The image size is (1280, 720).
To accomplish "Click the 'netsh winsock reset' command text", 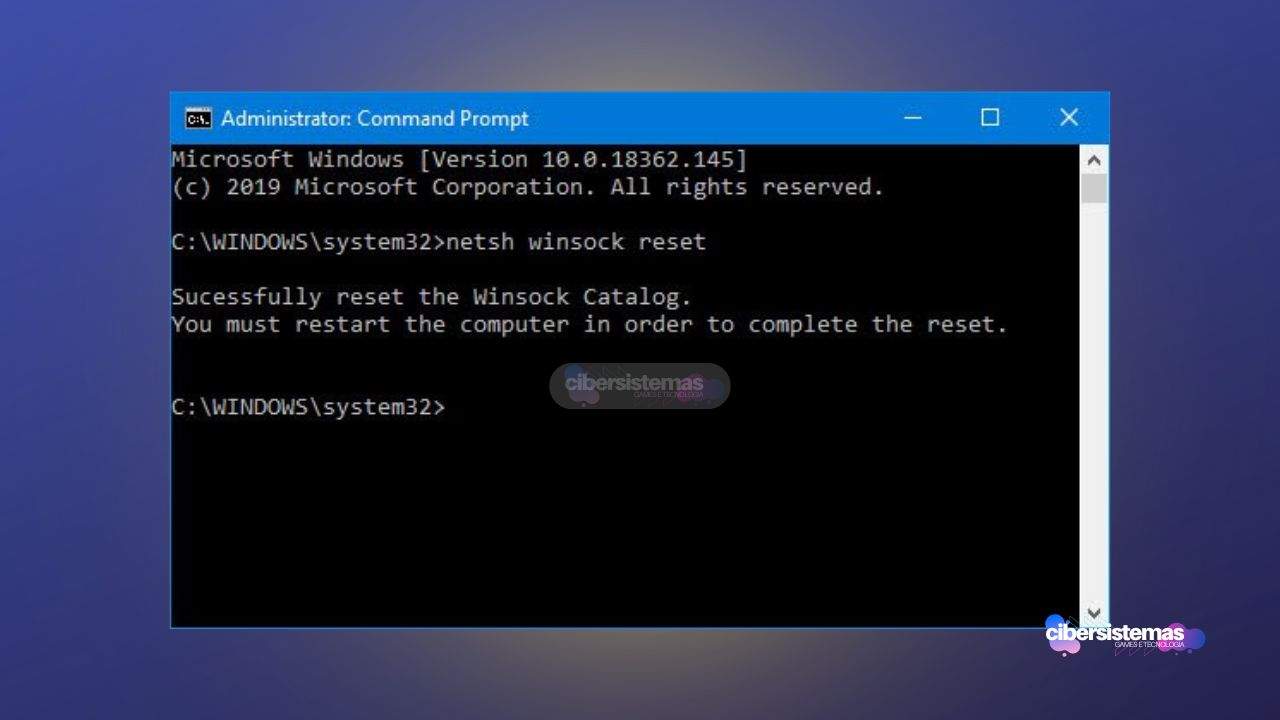I will [576, 241].
